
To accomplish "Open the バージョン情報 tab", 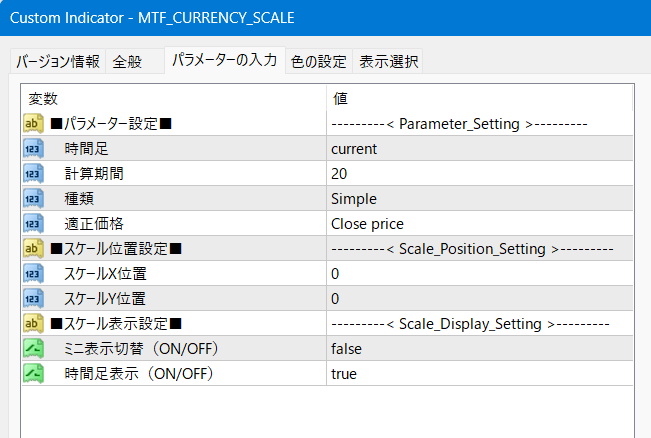I will pyautogui.click(x=58, y=61).
